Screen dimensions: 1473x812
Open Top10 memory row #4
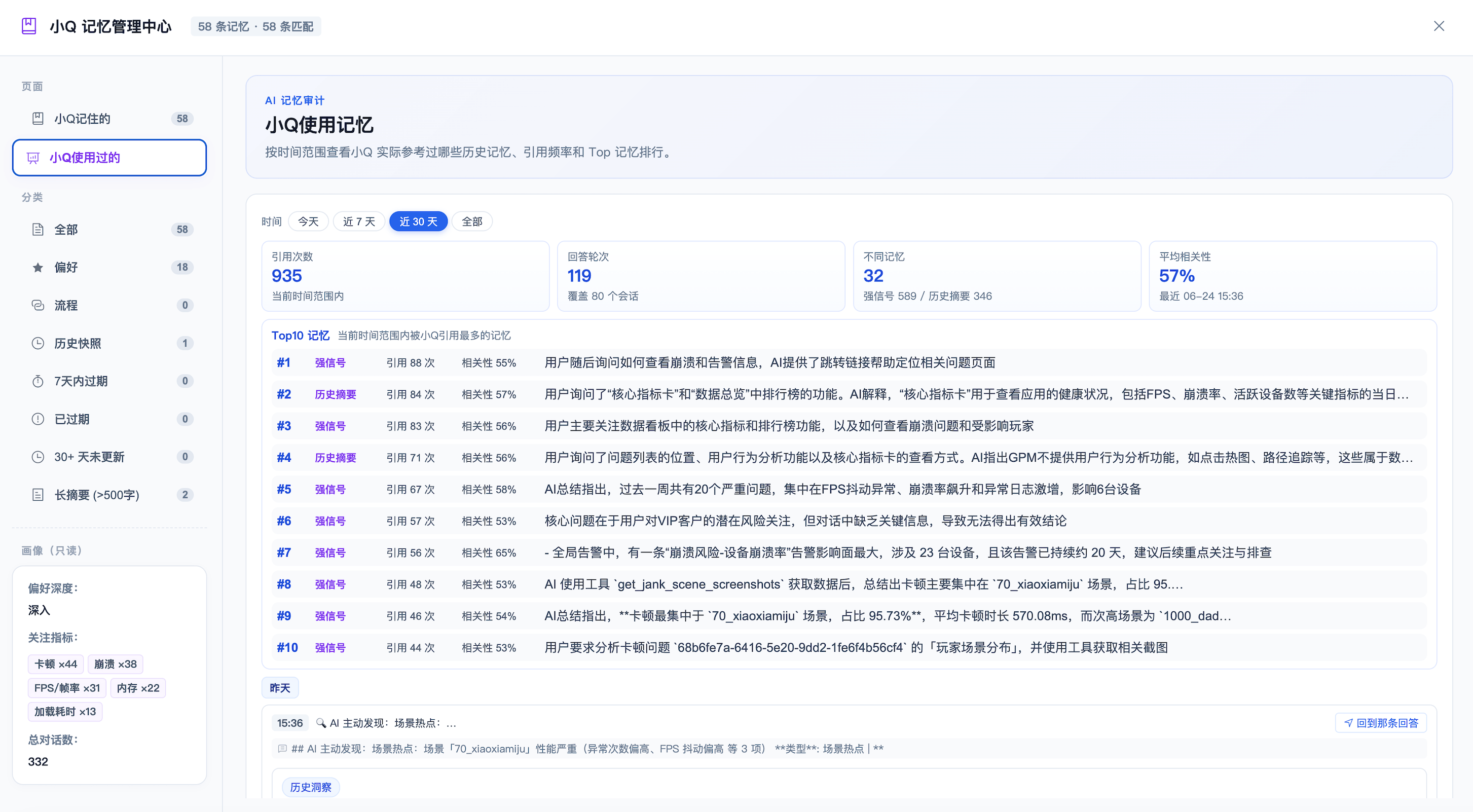click(849, 458)
